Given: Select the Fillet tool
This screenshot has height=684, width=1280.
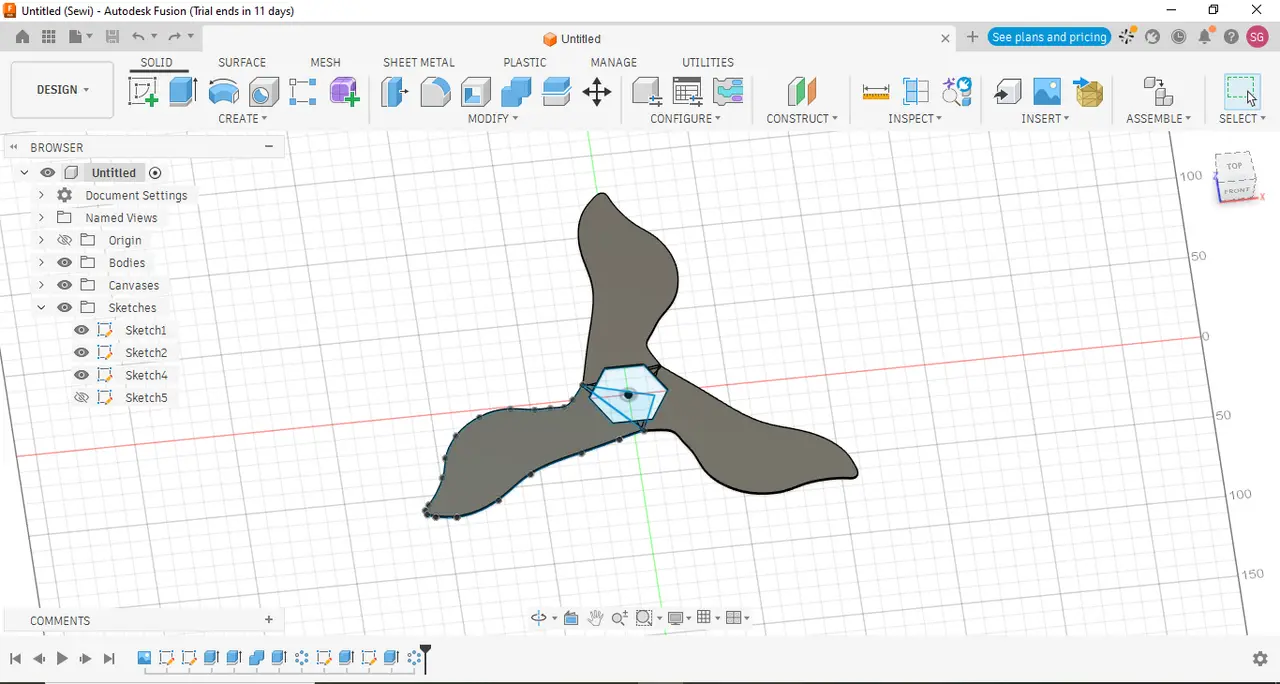Looking at the screenshot, I should point(435,92).
